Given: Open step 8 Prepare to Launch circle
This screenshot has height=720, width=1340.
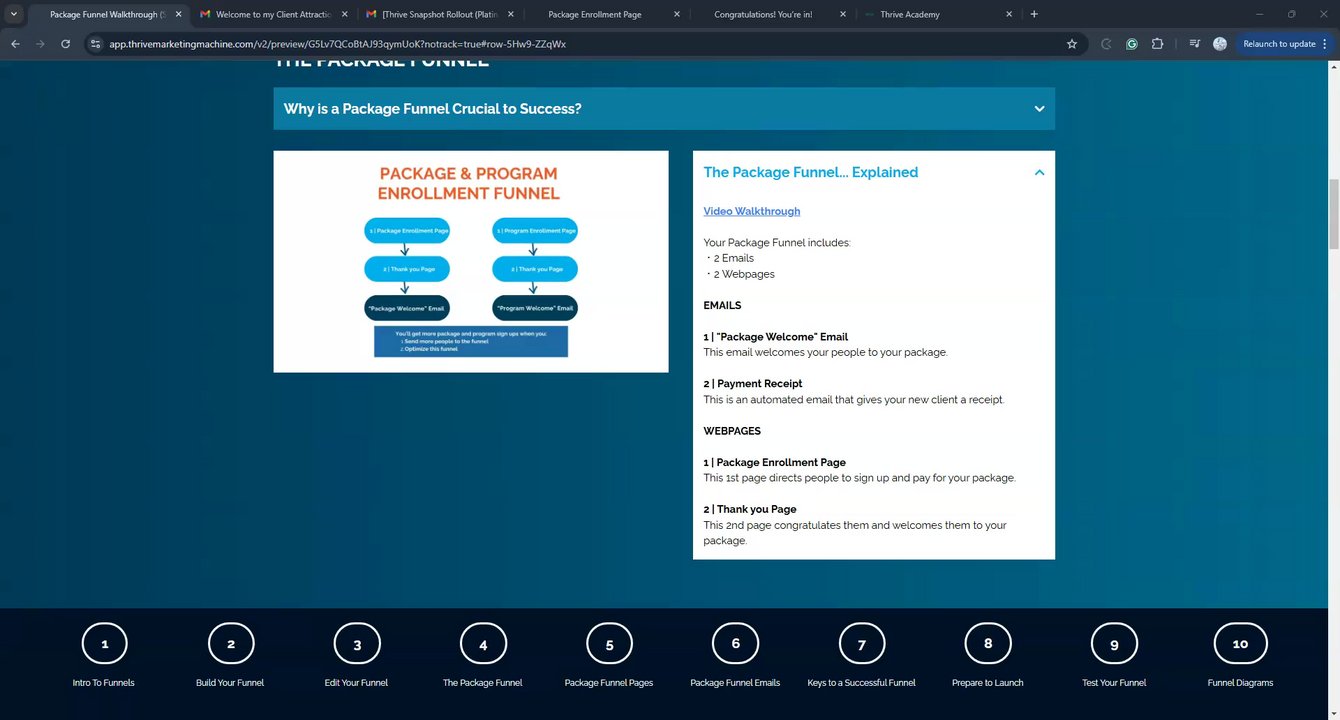Looking at the screenshot, I should 988,644.
